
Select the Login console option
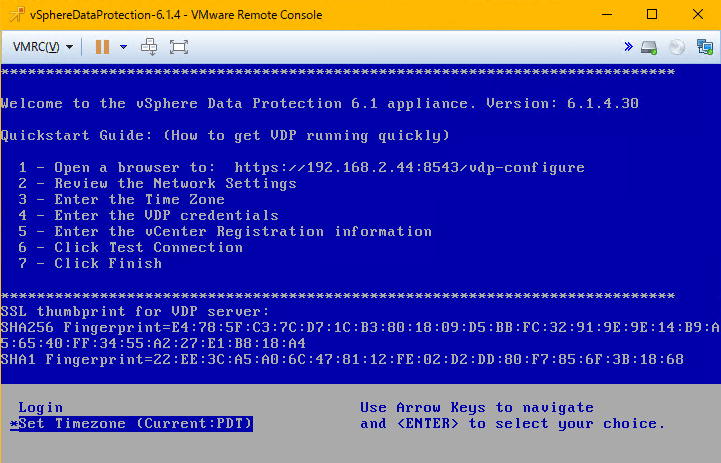(40, 407)
